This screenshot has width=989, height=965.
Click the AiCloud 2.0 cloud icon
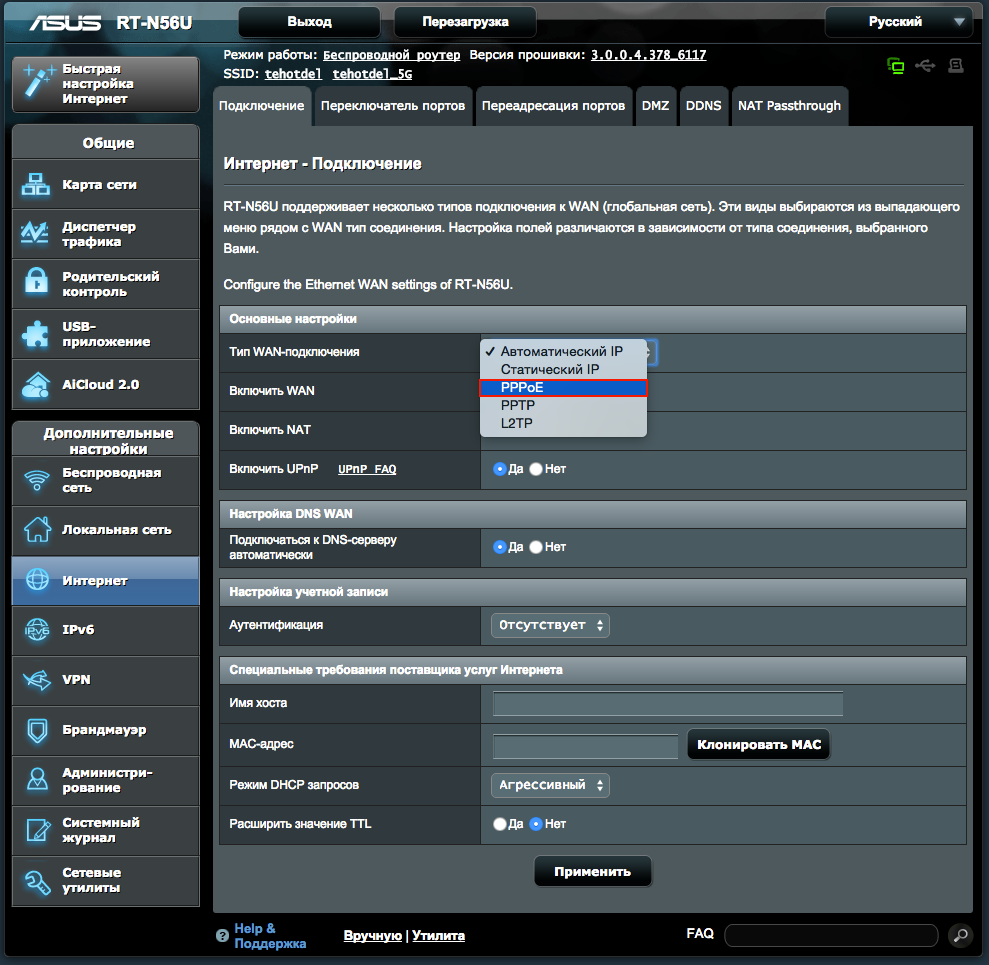[x=36, y=384]
